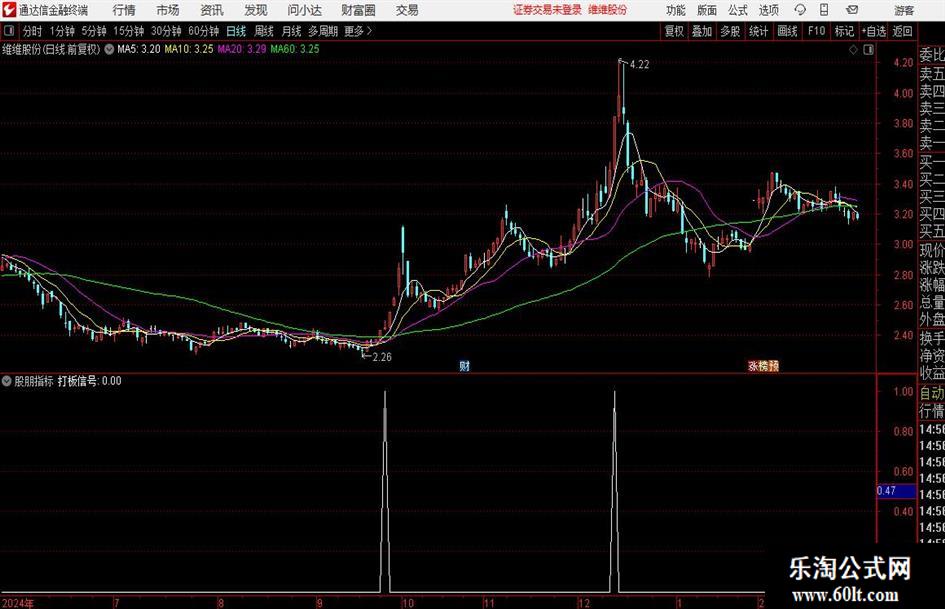The image size is (945, 609).
Task: Click the MA10: 3.25 value
Action: coord(189,49)
